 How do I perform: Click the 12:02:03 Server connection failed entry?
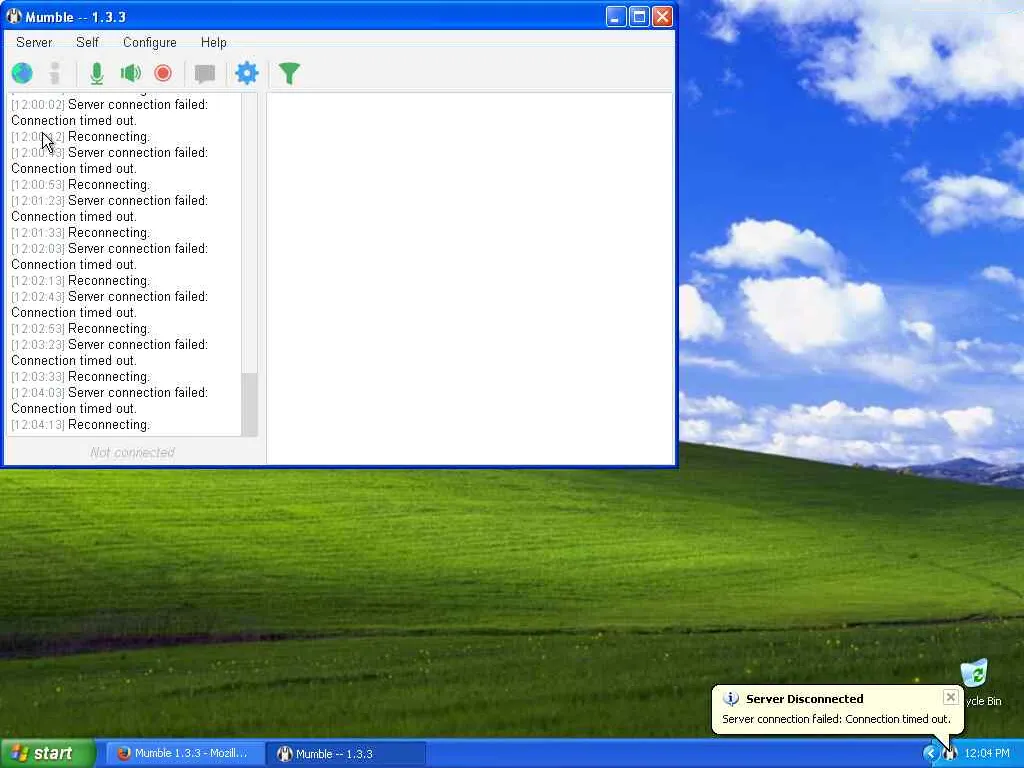[x=110, y=257]
